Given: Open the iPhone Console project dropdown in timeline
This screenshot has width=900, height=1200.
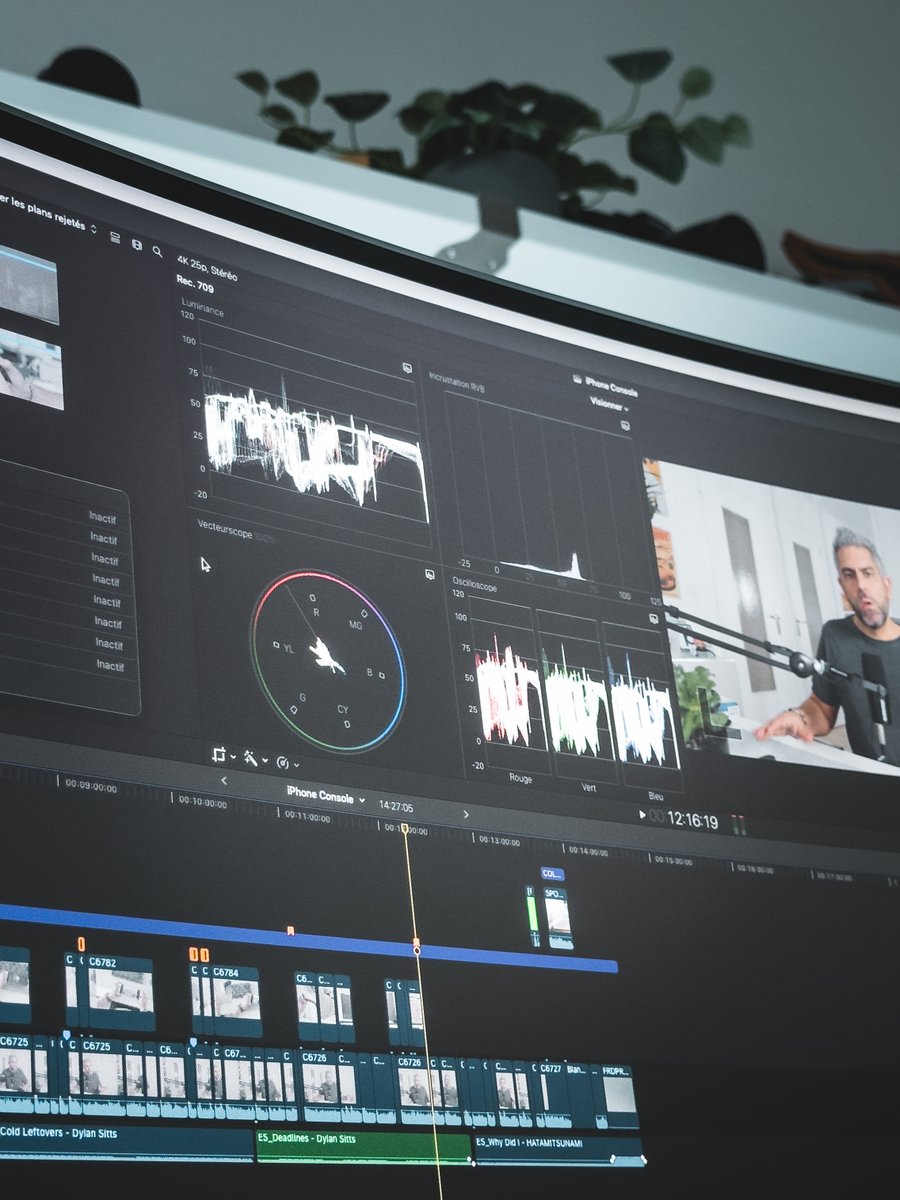Looking at the screenshot, I should (325, 796).
